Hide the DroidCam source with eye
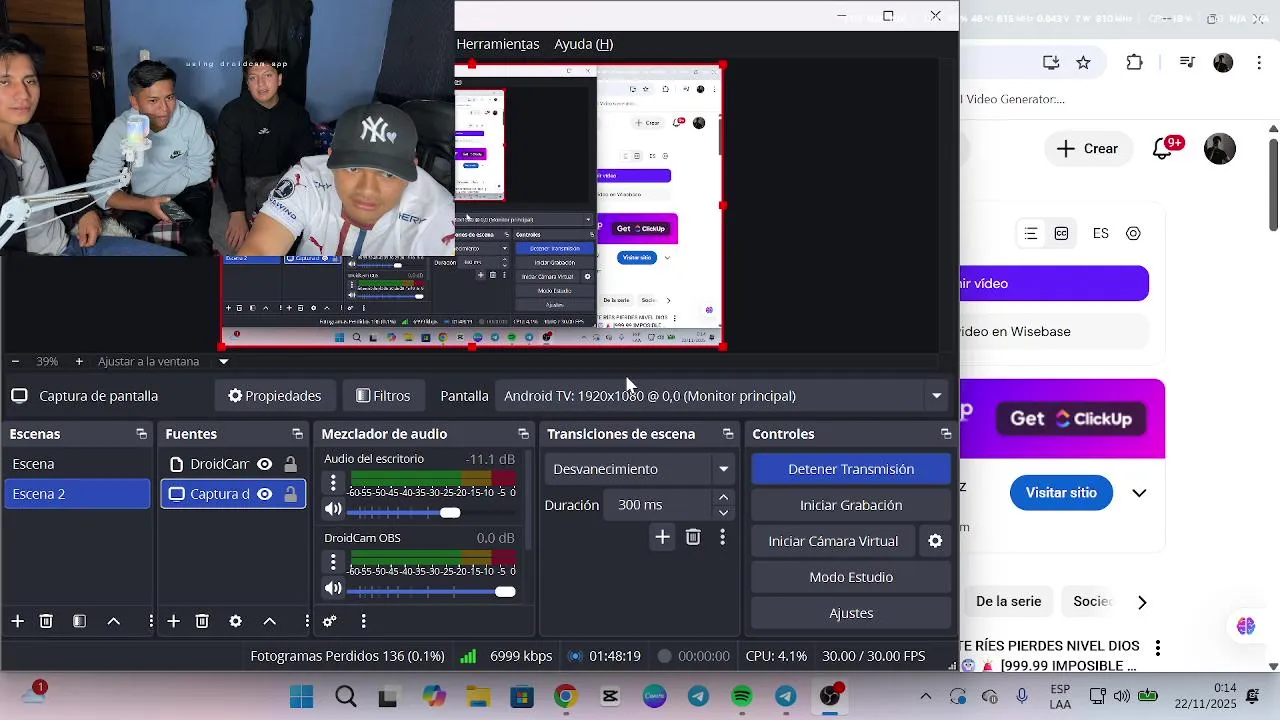The width and height of the screenshot is (1280, 720). pos(264,464)
